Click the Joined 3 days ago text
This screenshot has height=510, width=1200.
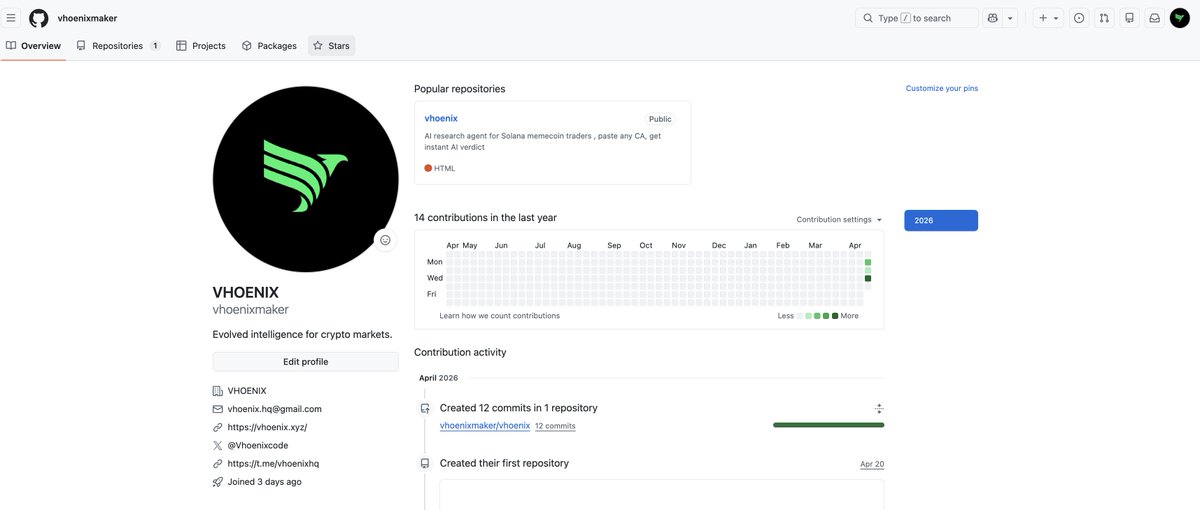pyautogui.click(x=265, y=481)
